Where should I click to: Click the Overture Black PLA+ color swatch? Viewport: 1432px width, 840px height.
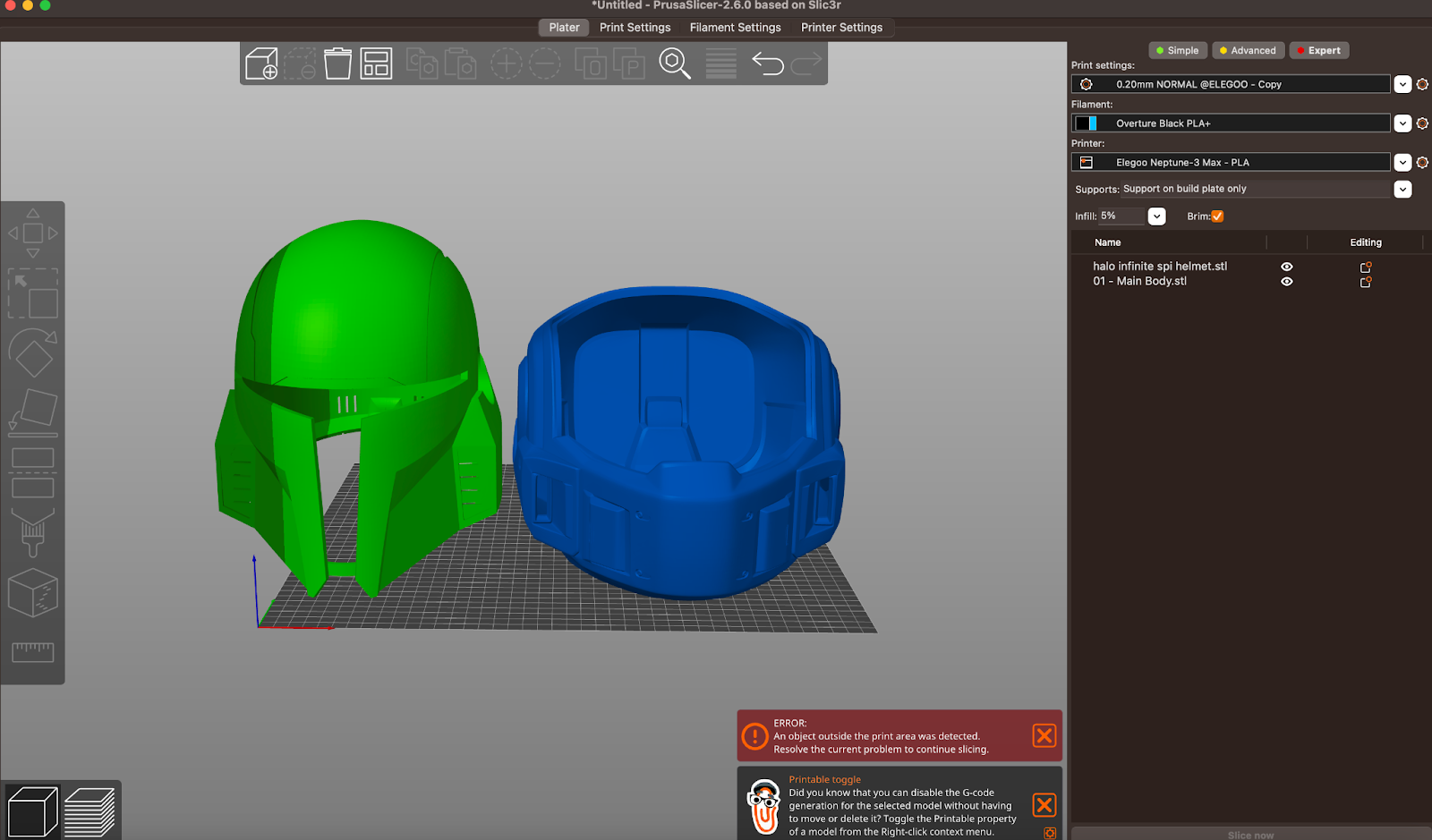(x=1086, y=123)
